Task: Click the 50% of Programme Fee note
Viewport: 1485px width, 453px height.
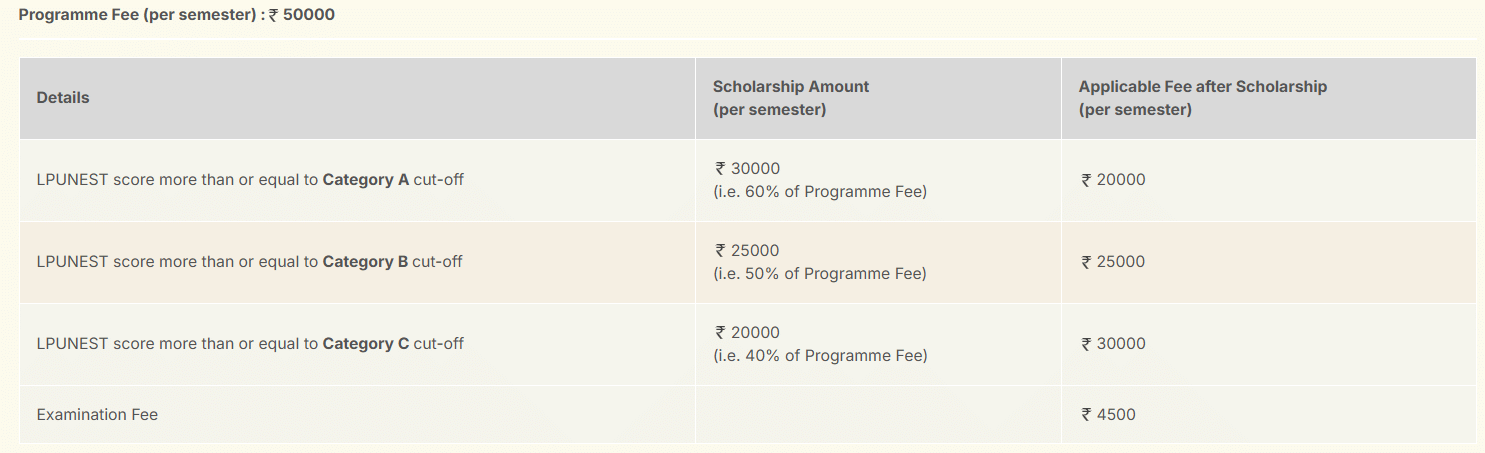Action: click(x=820, y=273)
